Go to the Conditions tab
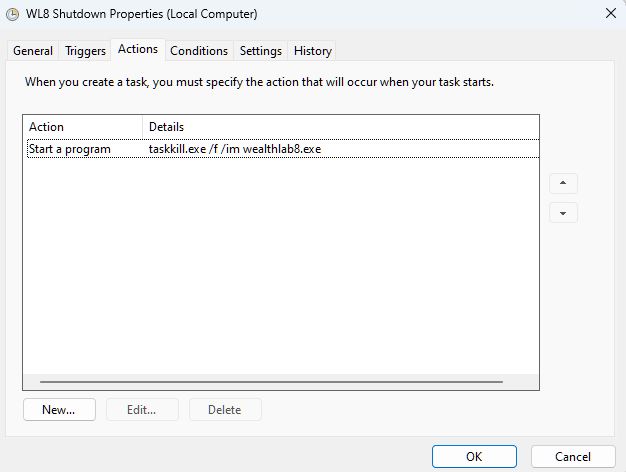The image size is (626, 472). [x=199, y=51]
